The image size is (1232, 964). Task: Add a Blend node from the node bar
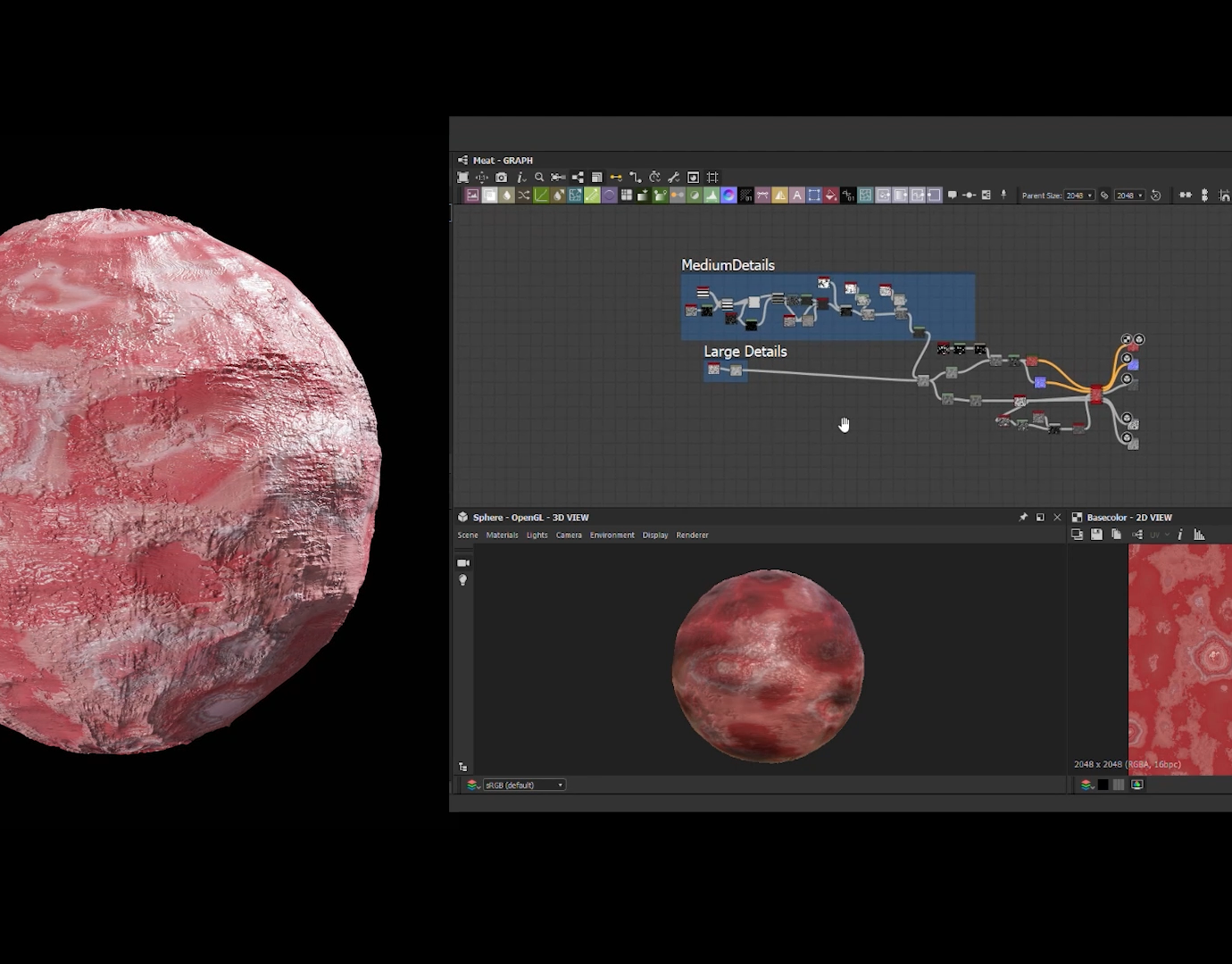489,195
